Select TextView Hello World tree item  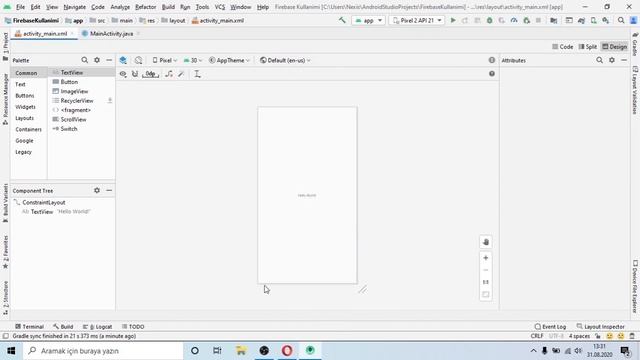56,211
